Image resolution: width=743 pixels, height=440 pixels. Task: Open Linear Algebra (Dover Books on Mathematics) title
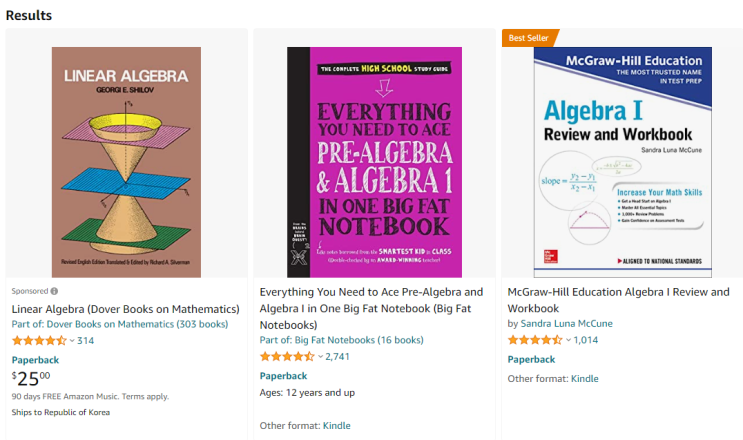125,308
